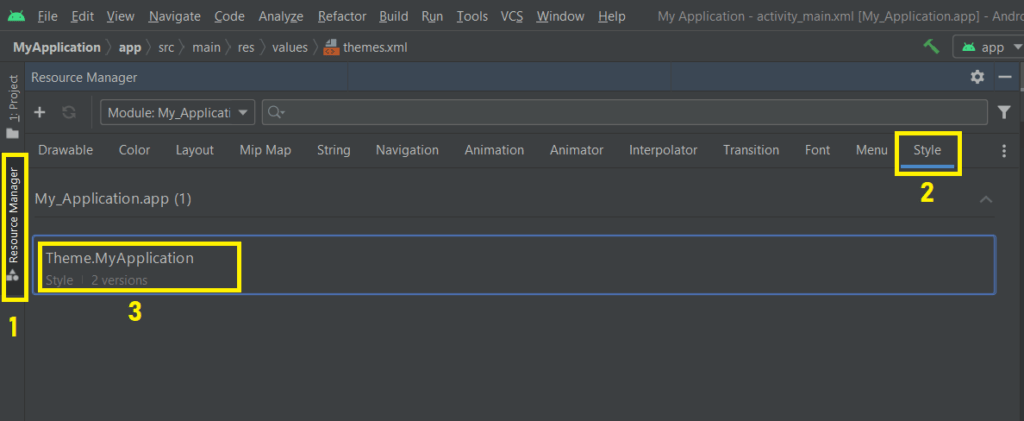Open the Build menu
Screen dimensions: 1024x421
pos(393,16)
